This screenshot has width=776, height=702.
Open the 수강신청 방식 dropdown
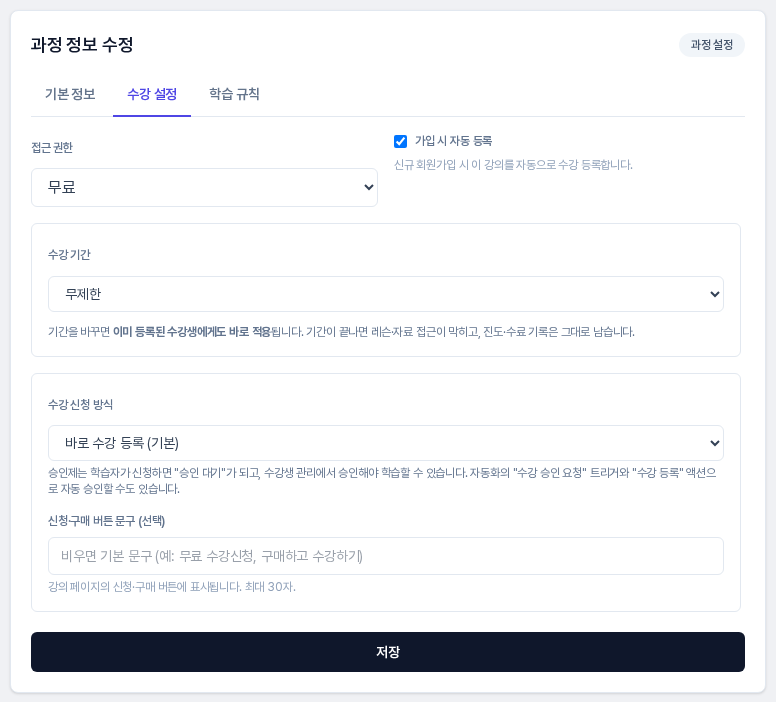[x=386, y=443]
